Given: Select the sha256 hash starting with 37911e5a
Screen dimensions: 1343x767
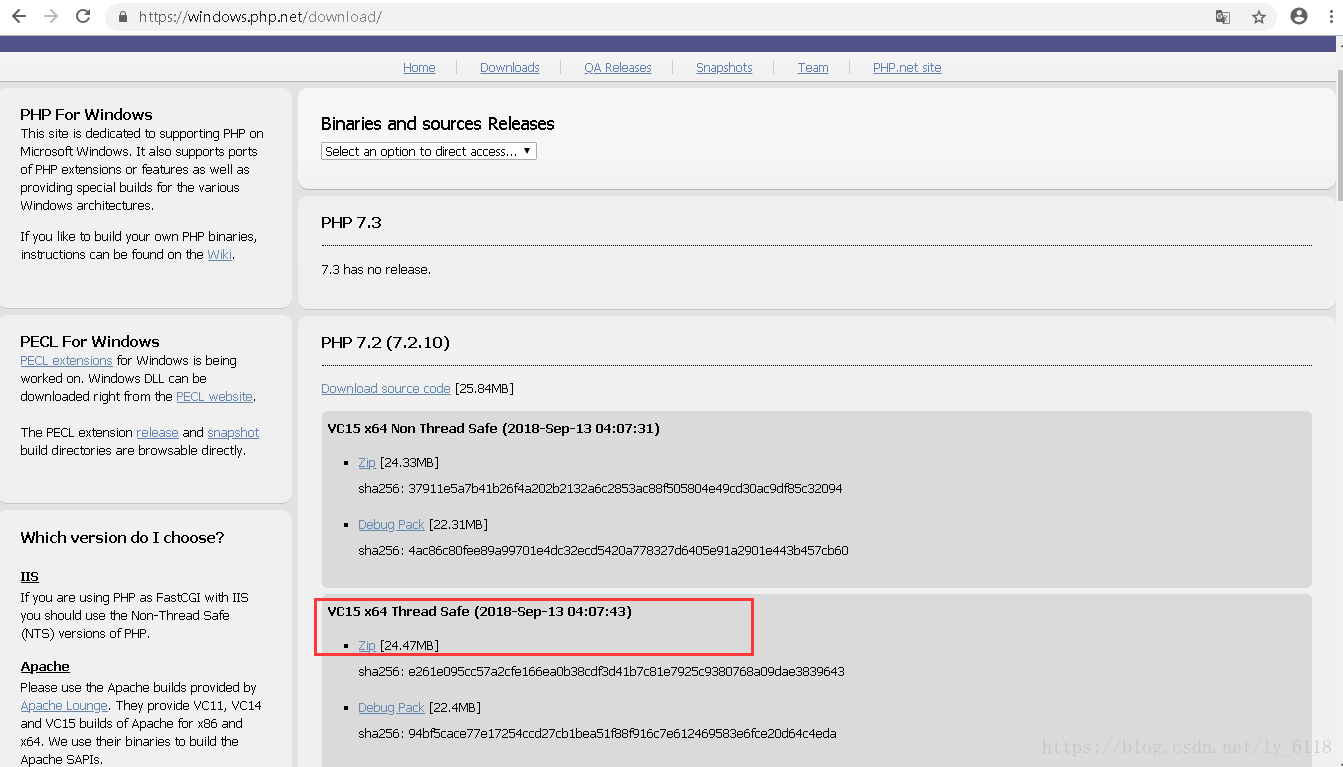Looking at the screenshot, I should pos(623,489).
